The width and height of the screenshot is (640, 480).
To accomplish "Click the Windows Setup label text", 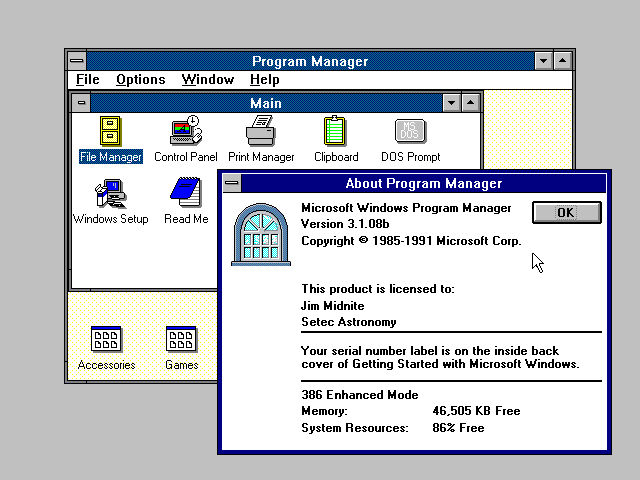I will (111, 219).
